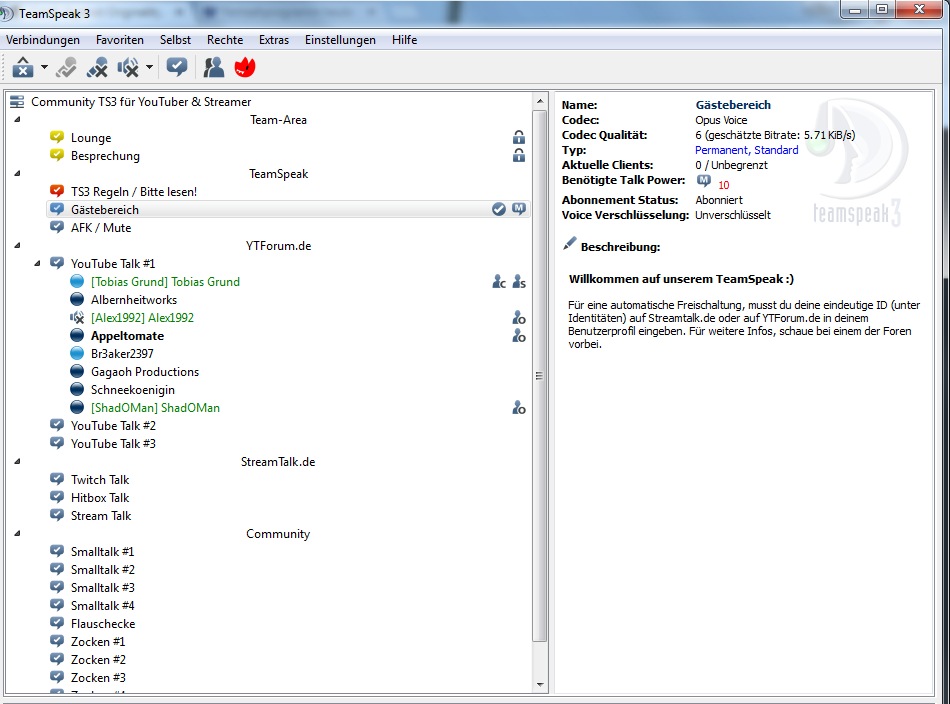Click the red fox toolbar icon

[244, 68]
